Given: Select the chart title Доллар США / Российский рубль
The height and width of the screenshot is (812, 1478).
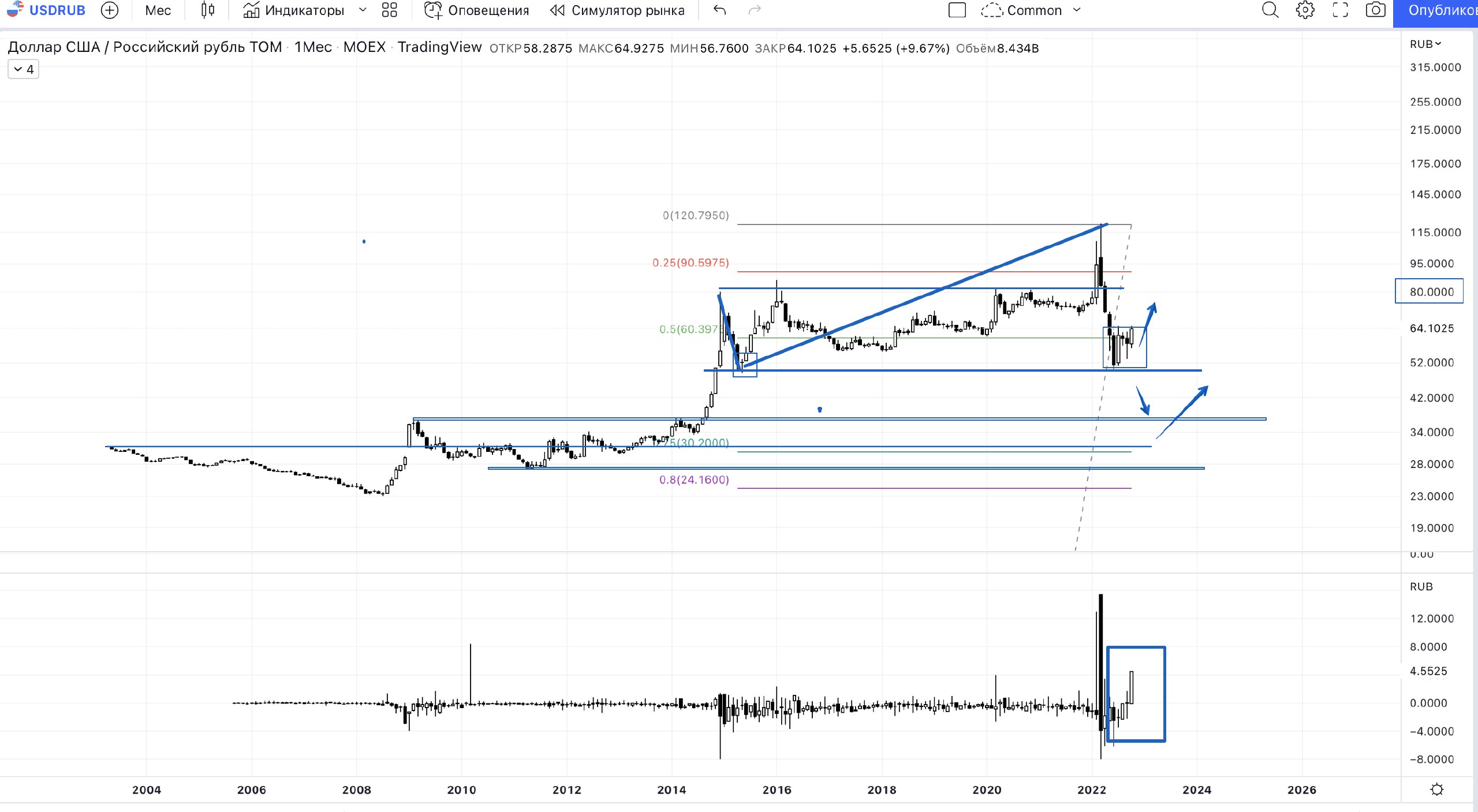Looking at the screenshot, I should pos(145,47).
